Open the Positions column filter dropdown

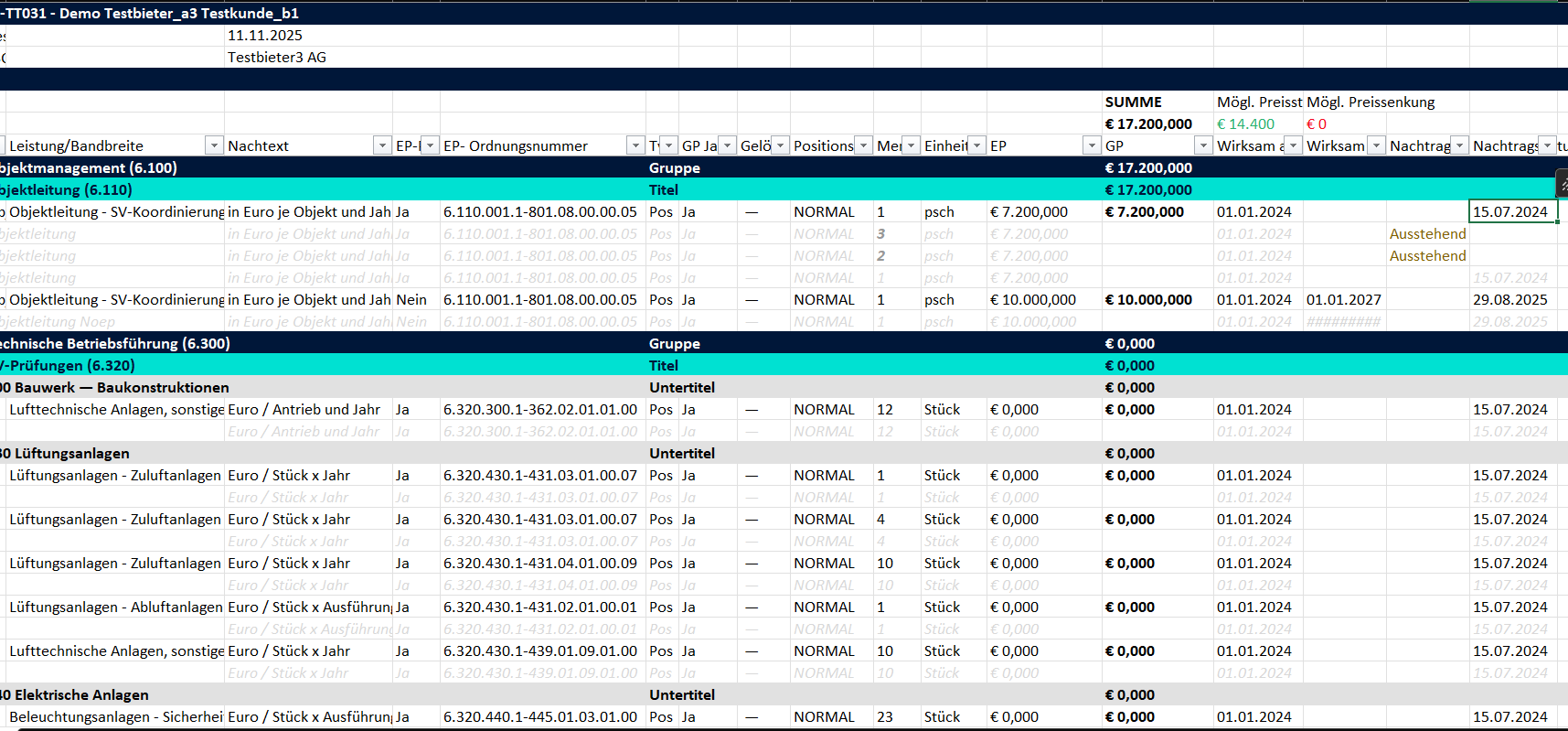pyautogui.click(x=862, y=145)
